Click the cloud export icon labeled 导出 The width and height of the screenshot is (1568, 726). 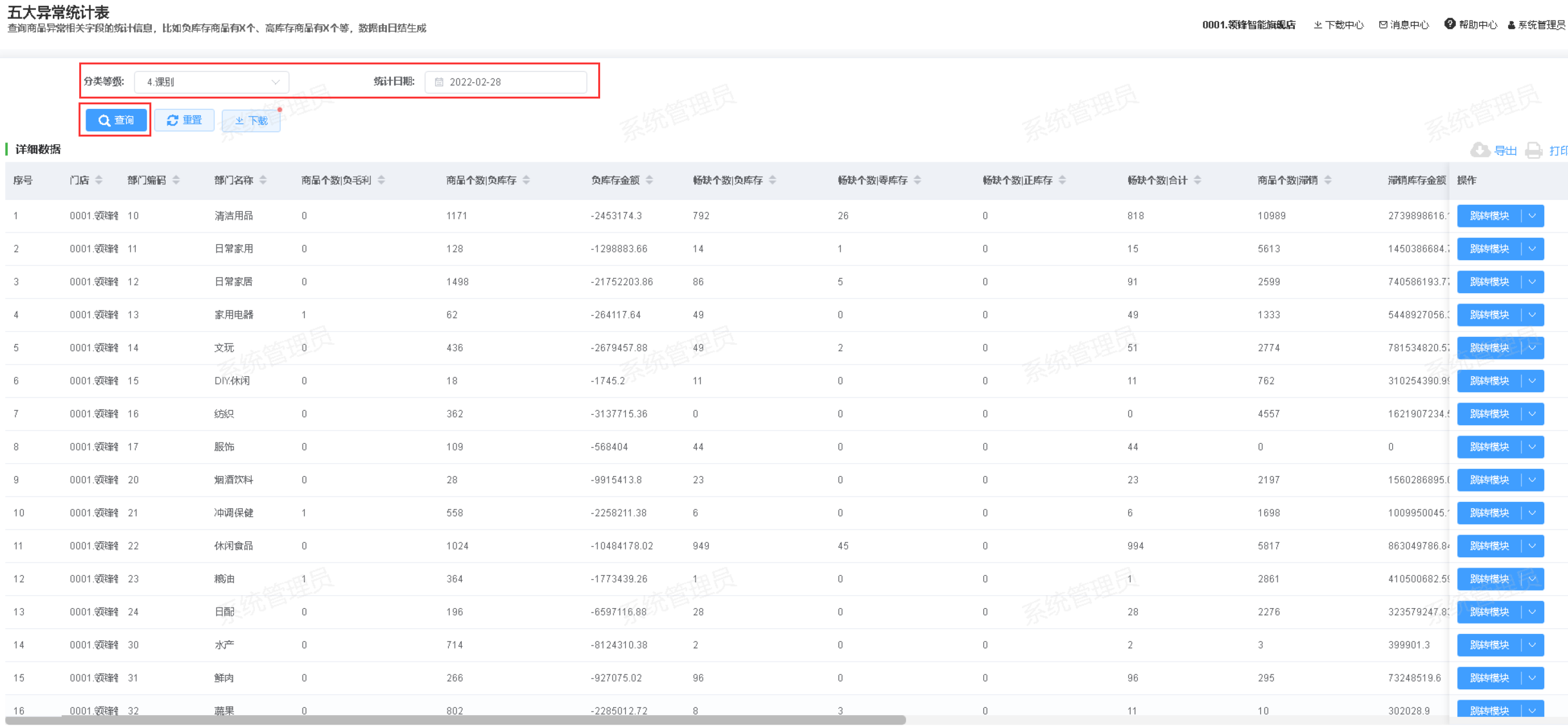tap(1480, 150)
